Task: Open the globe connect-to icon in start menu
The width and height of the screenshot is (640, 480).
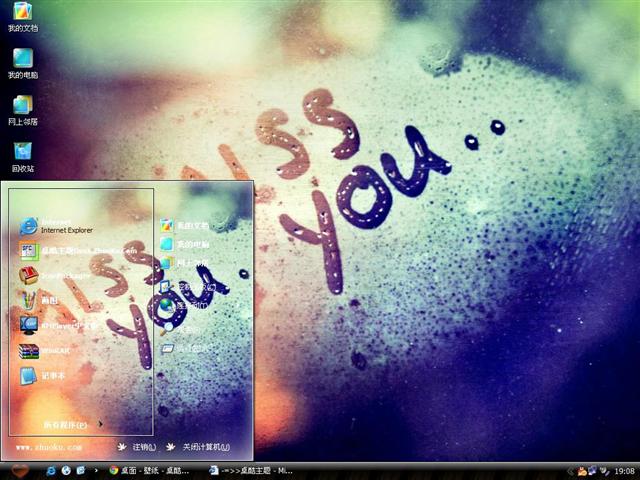Action: (184, 305)
